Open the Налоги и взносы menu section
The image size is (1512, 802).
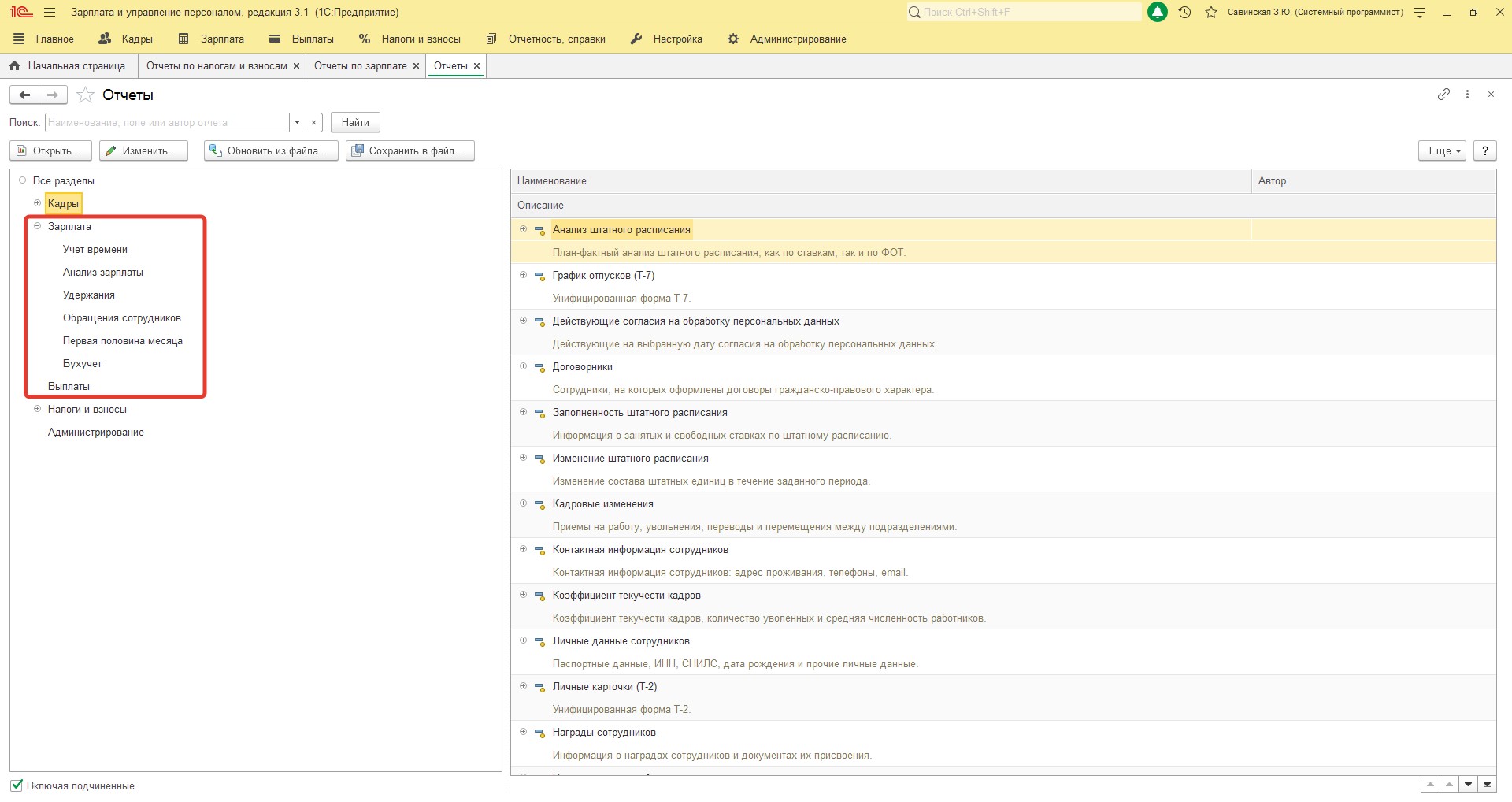point(409,39)
